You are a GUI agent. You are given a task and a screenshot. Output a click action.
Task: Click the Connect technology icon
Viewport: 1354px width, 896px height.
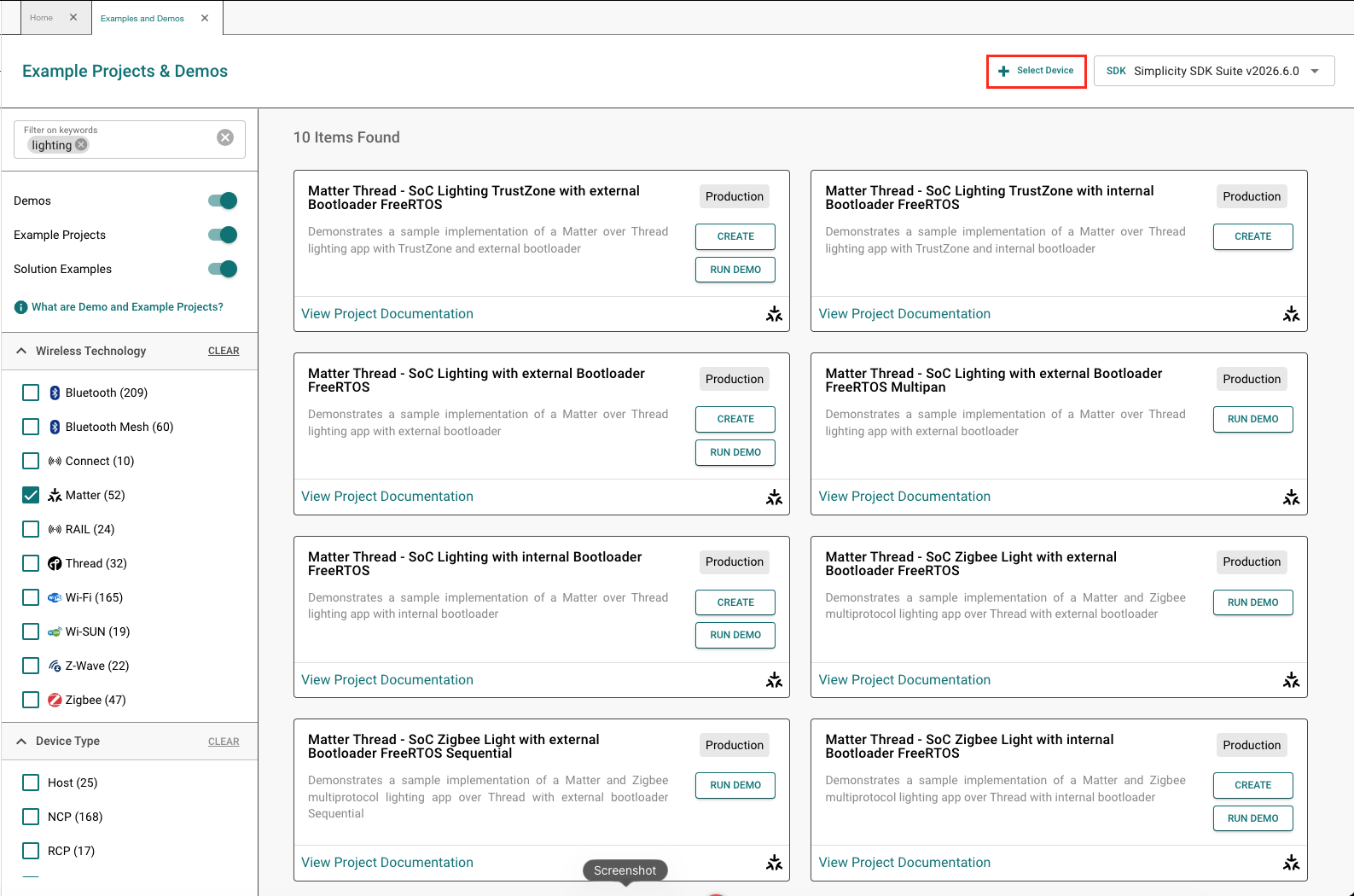click(x=55, y=461)
